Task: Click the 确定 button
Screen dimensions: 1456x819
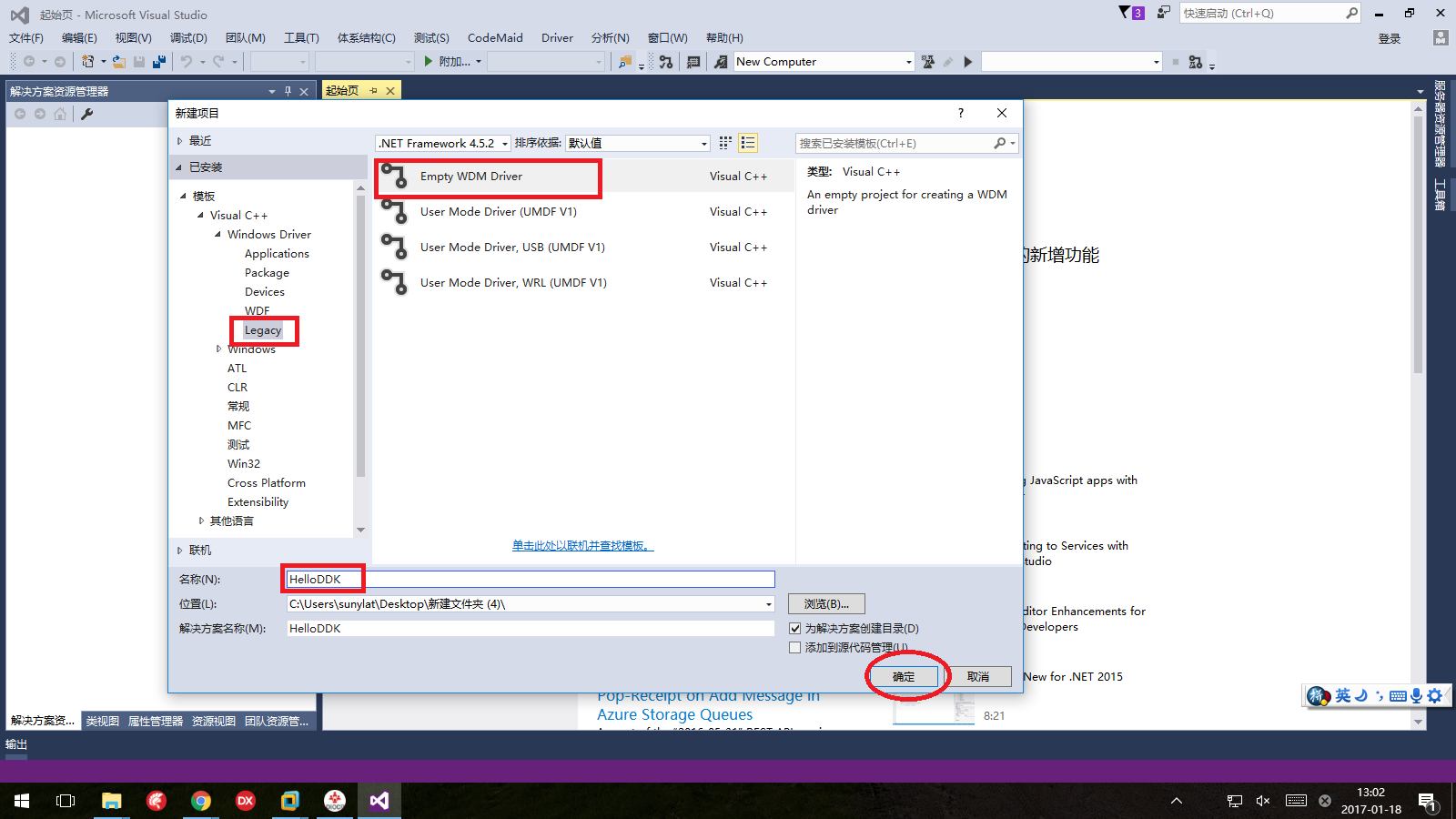Action: (904, 677)
